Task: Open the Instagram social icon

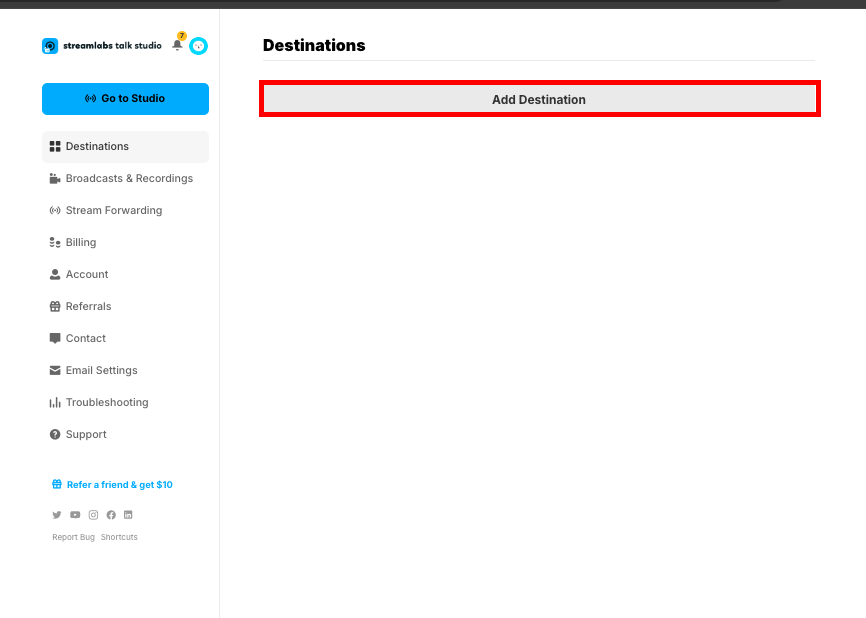Action: (x=93, y=515)
